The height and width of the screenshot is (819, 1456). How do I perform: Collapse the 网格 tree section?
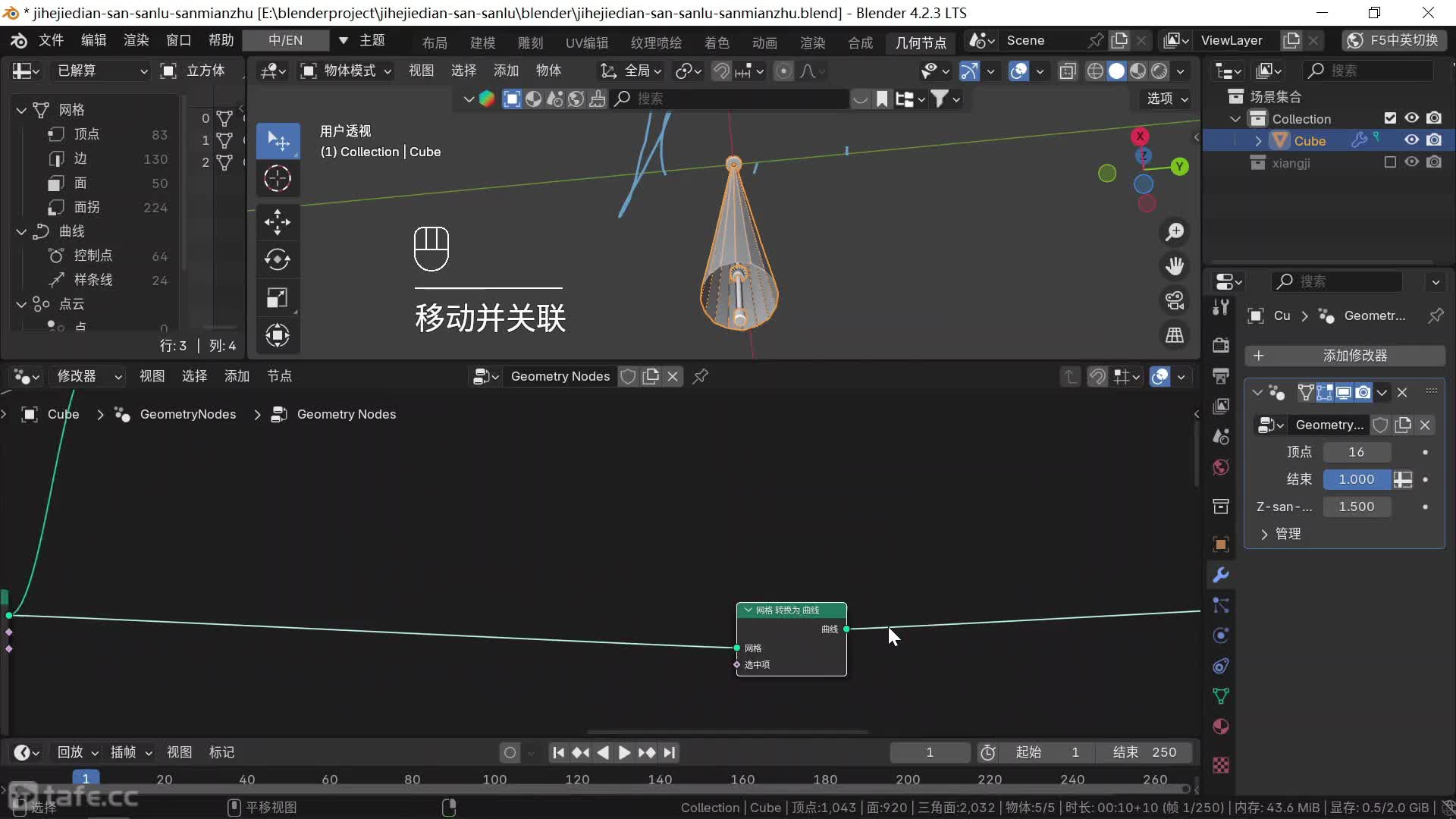coord(21,110)
